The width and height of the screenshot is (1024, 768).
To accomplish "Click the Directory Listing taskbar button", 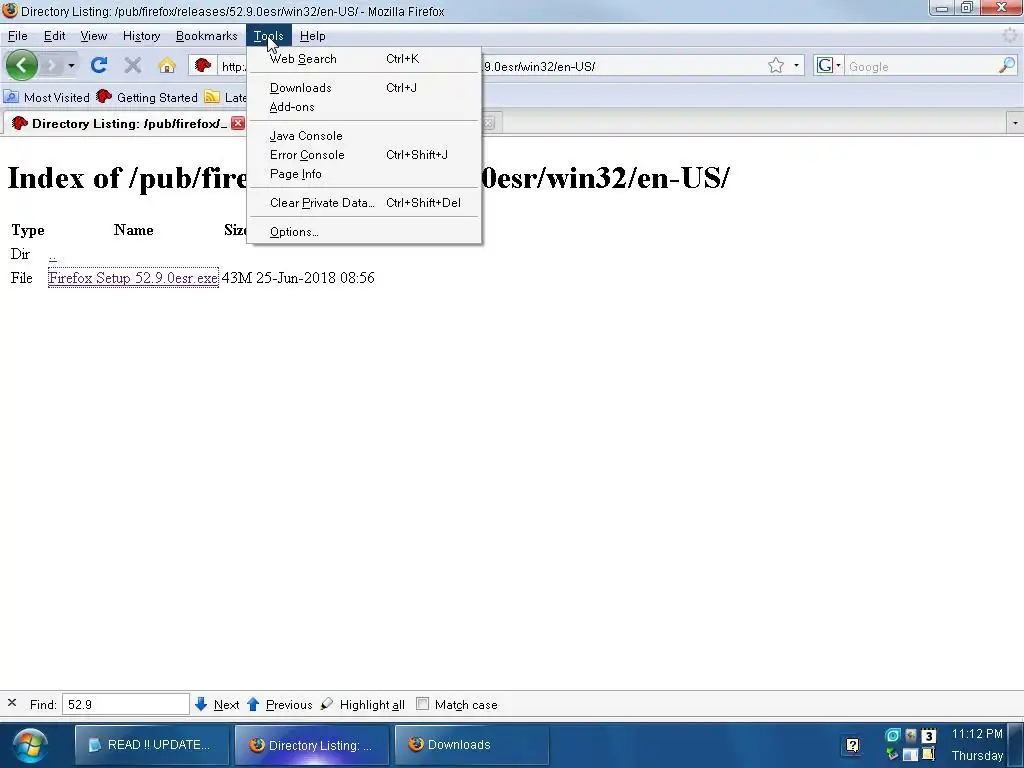I will coord(312,744).
